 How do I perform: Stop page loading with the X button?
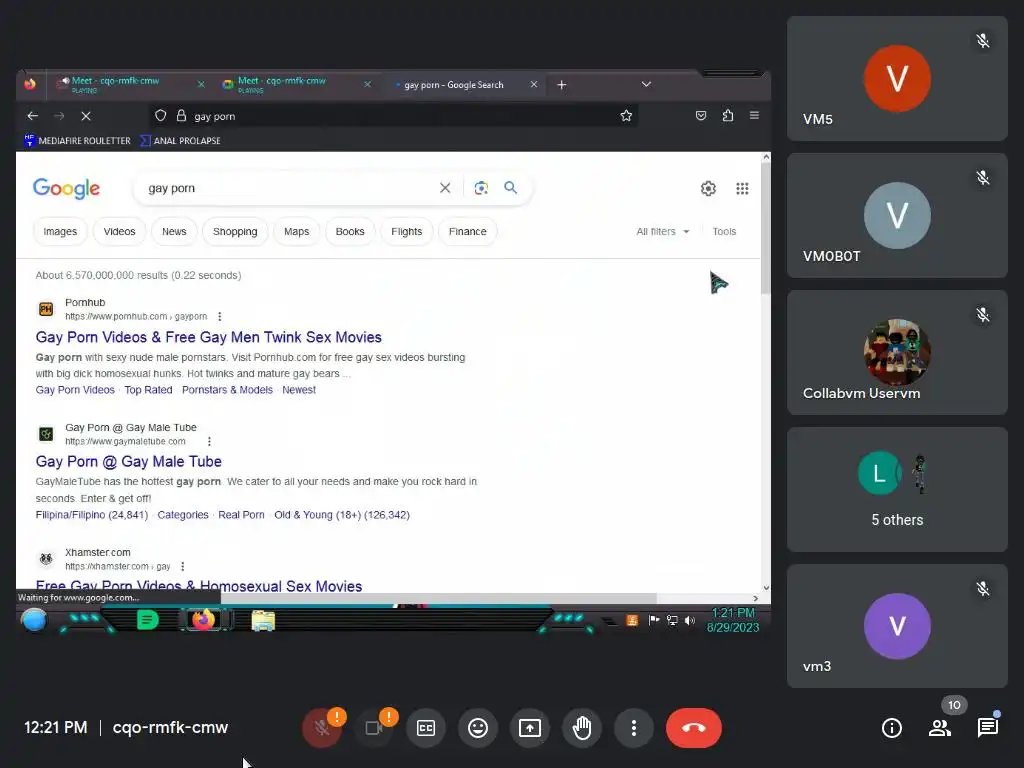coord(86,116)
